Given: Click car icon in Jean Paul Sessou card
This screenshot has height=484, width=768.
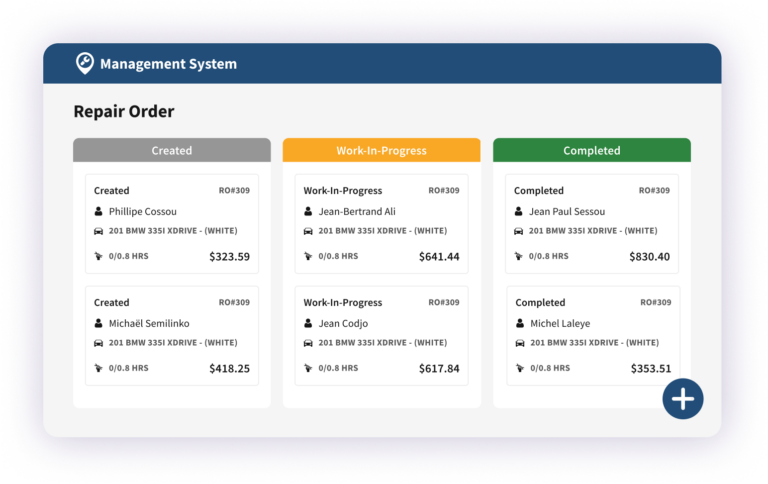Looking at the screenshot, I should click(x=518, y=231).
